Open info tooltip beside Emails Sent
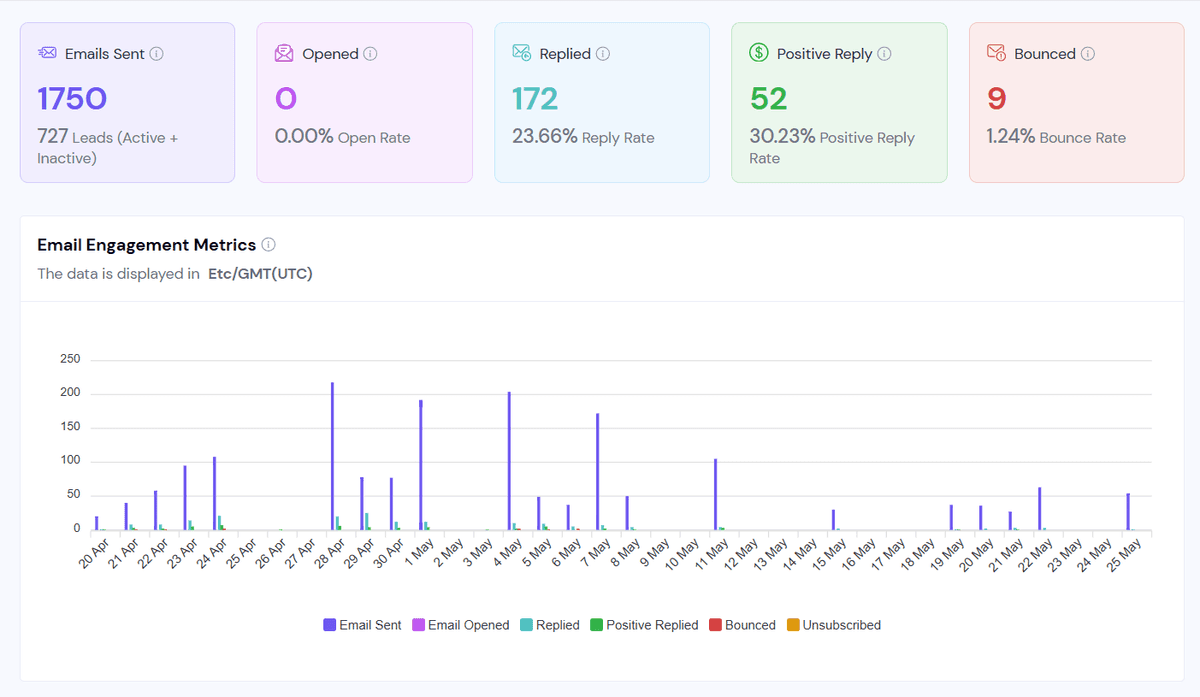This screenshot has width=1200, height=697. (157, 54)
